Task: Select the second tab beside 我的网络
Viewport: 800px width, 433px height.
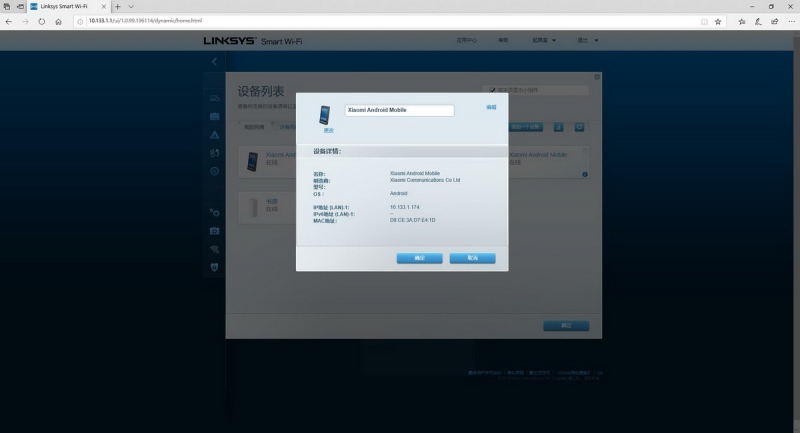Action: click(286, 127)
